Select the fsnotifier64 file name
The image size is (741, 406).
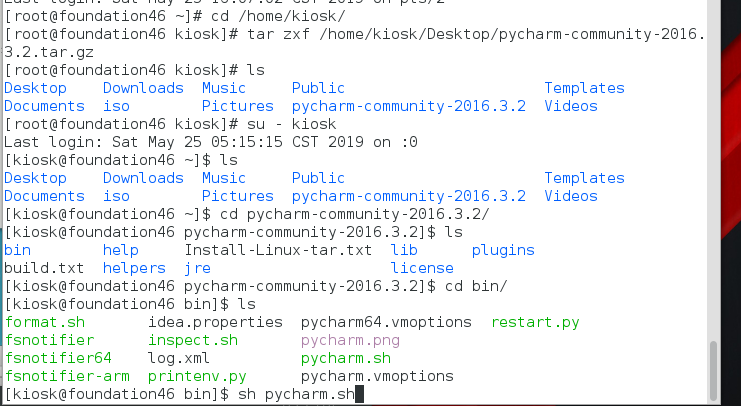(58, 358)
